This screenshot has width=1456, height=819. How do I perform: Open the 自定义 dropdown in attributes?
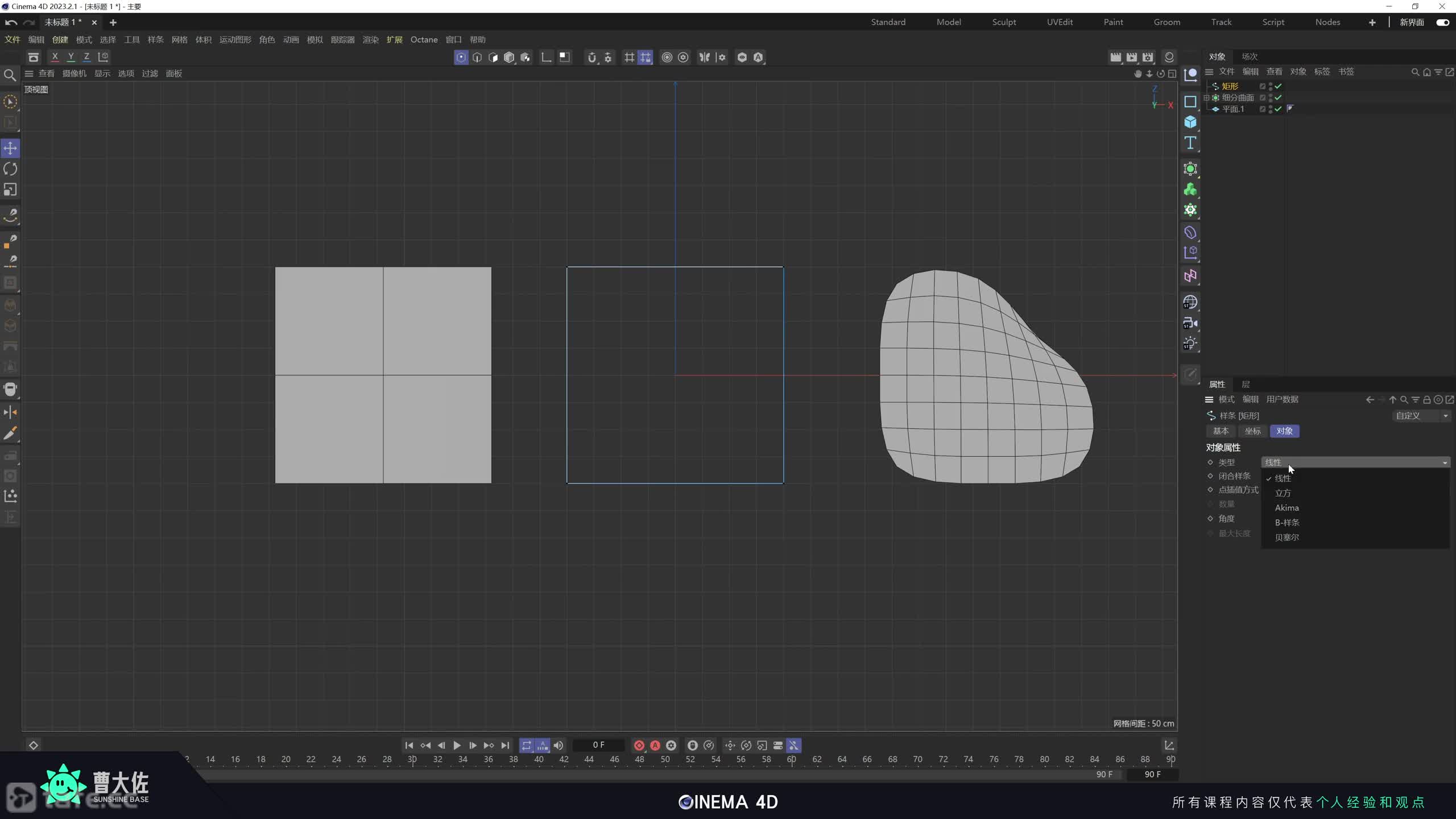coord(1421,416)
